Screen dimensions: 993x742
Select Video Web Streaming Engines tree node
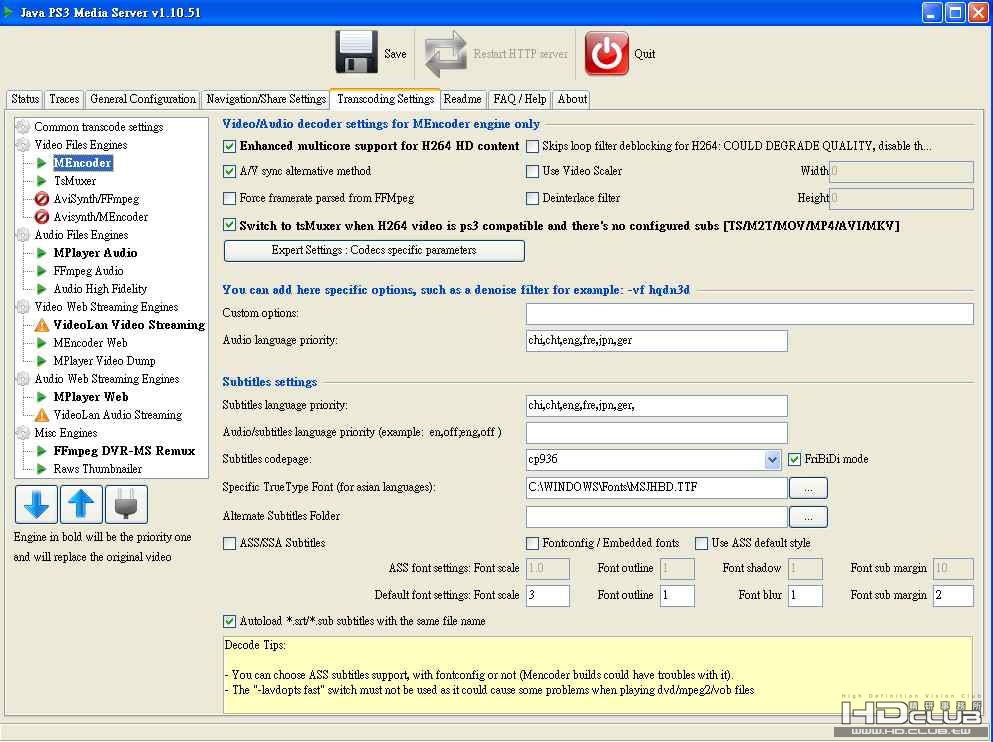click(106, 307)
